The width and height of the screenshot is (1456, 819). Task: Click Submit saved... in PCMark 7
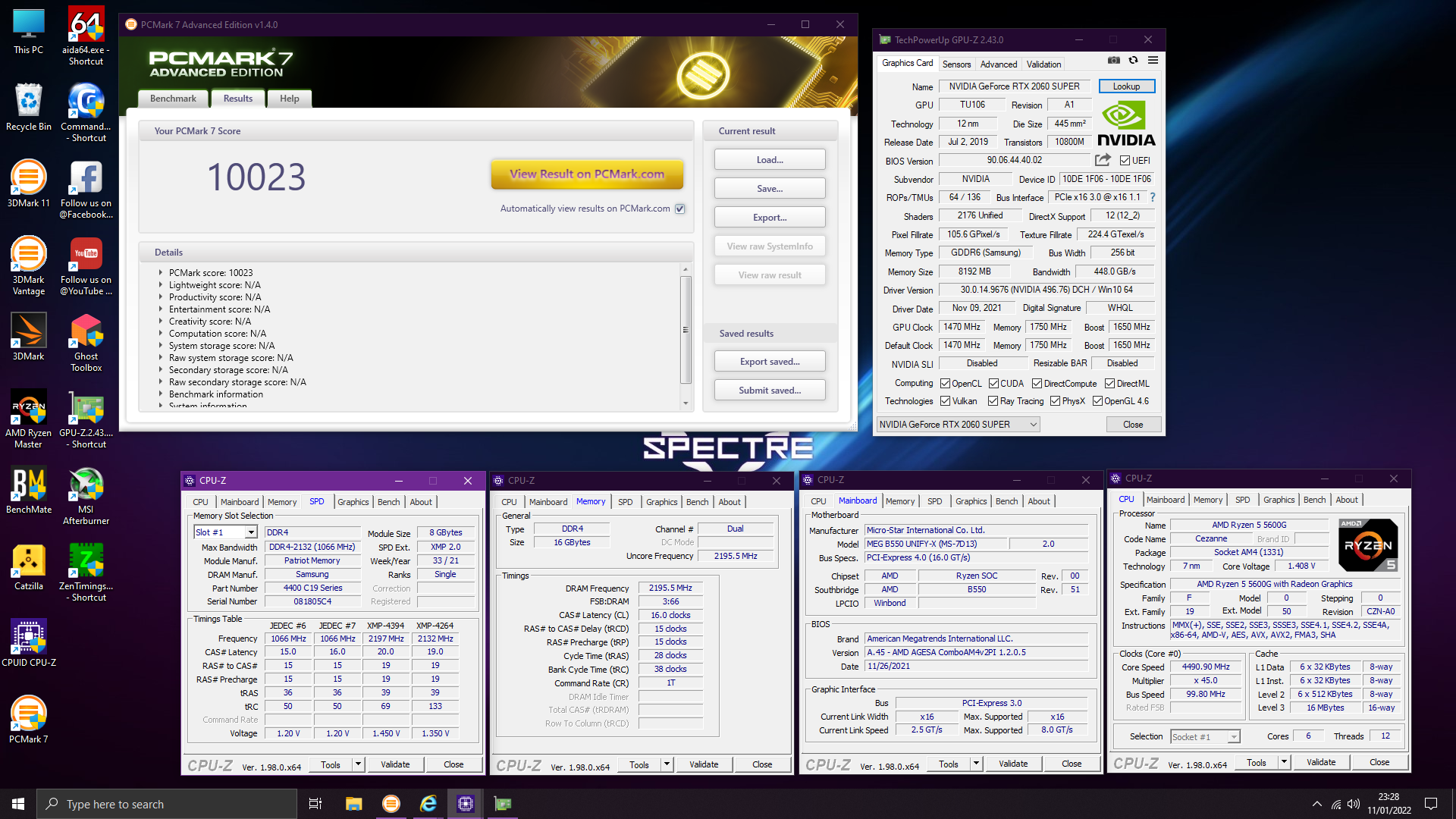coord(770,391)
